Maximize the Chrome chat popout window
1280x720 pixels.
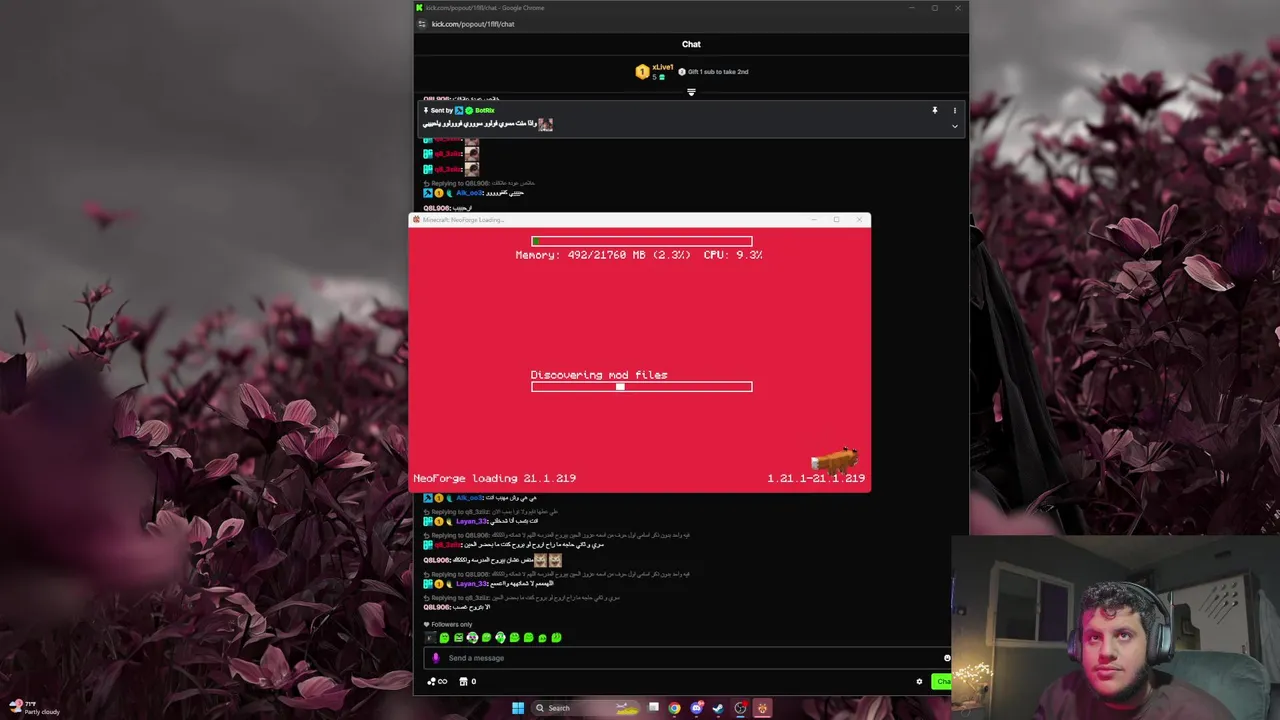934,8
